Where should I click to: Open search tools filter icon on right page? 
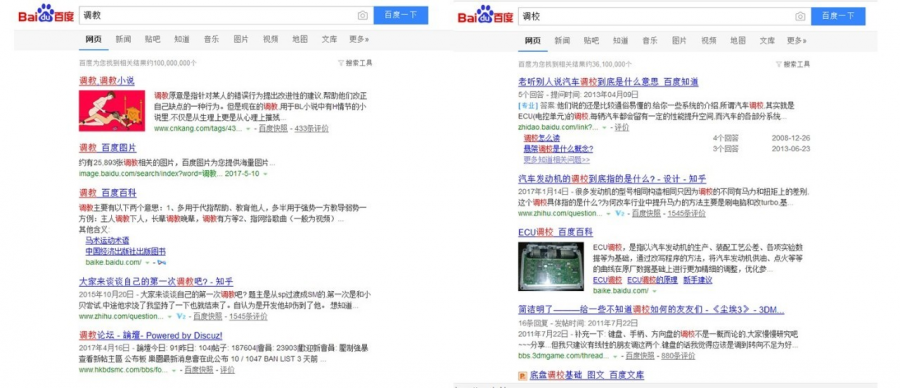point(778,64)
